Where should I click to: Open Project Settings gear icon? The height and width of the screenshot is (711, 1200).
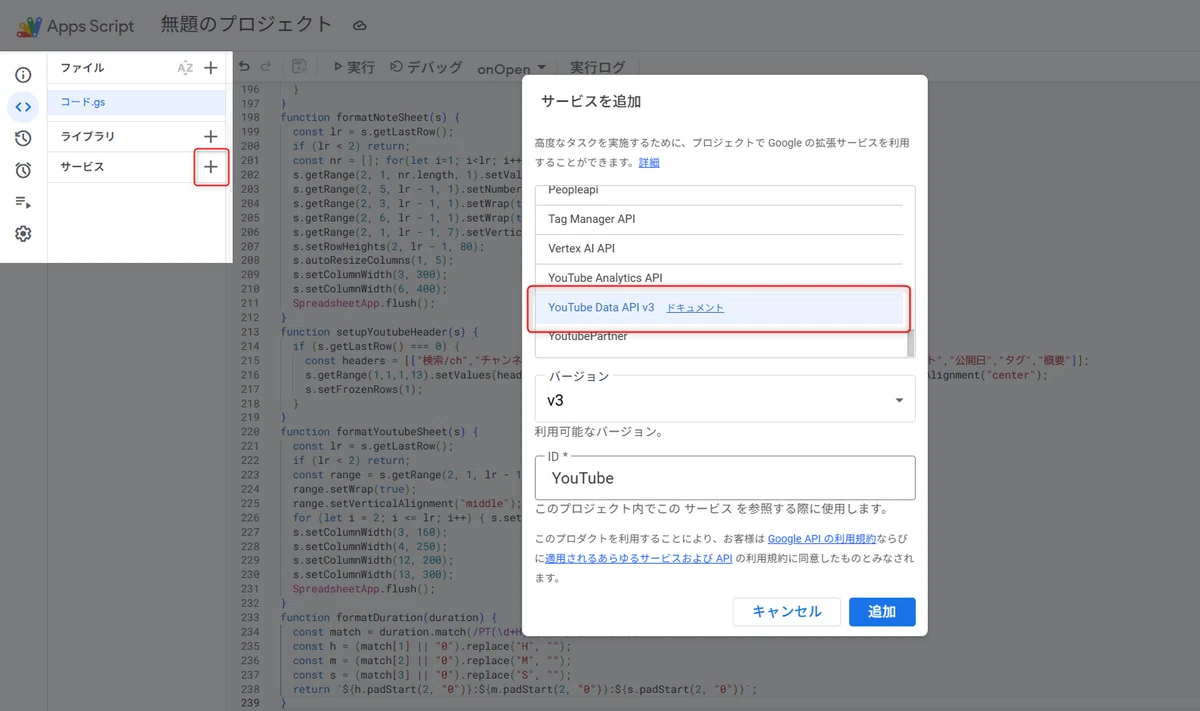tap(23, 234)
